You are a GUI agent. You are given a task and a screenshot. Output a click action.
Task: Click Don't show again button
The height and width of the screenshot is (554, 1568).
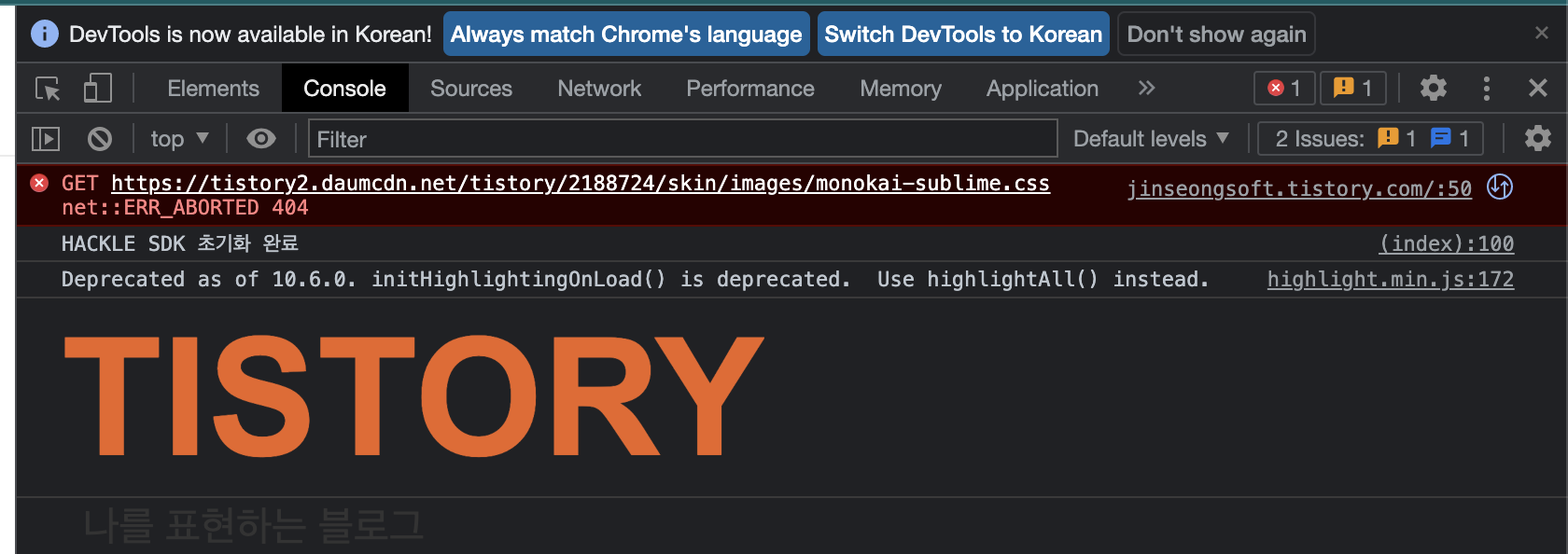(x=1216, y=35)
